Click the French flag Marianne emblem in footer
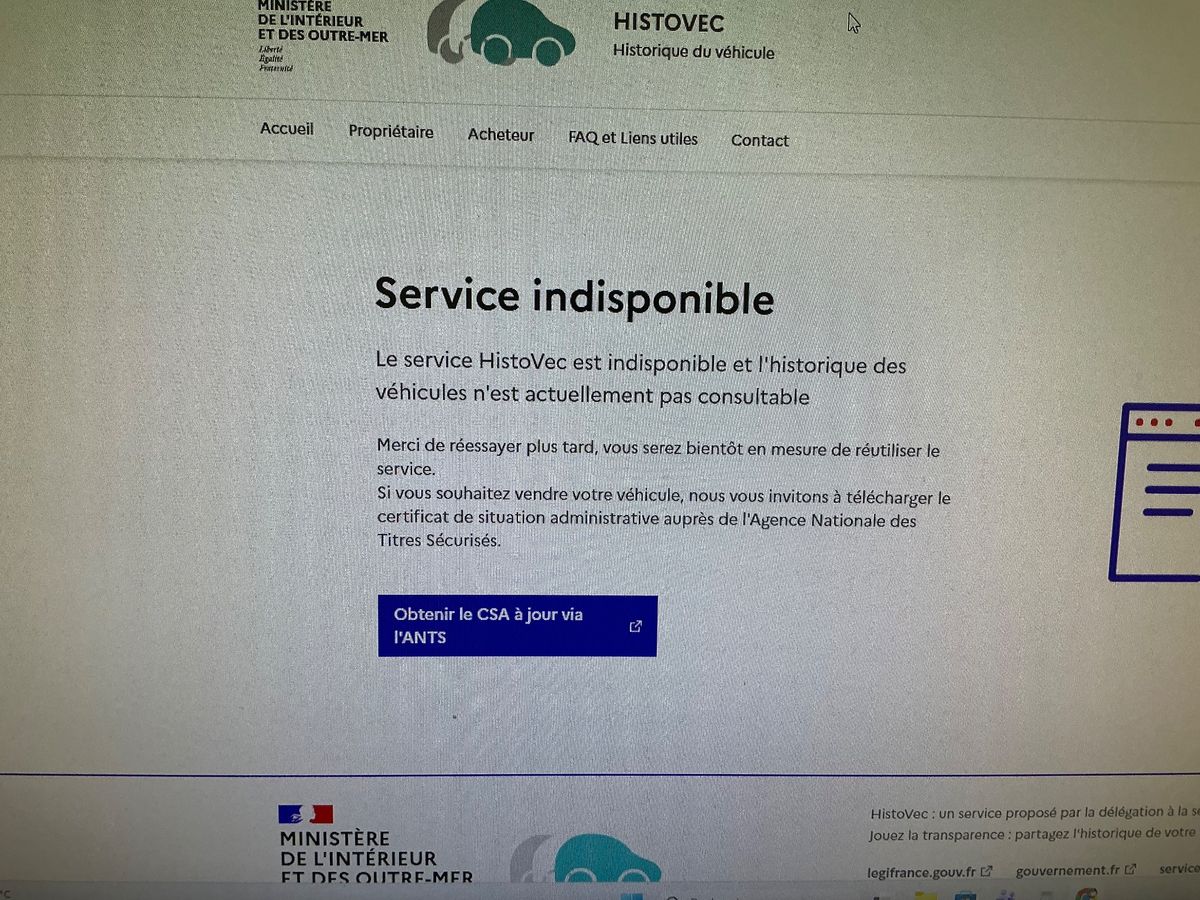Image resolution: width=1200 pixels, height=900 pixels. point(305,814)
